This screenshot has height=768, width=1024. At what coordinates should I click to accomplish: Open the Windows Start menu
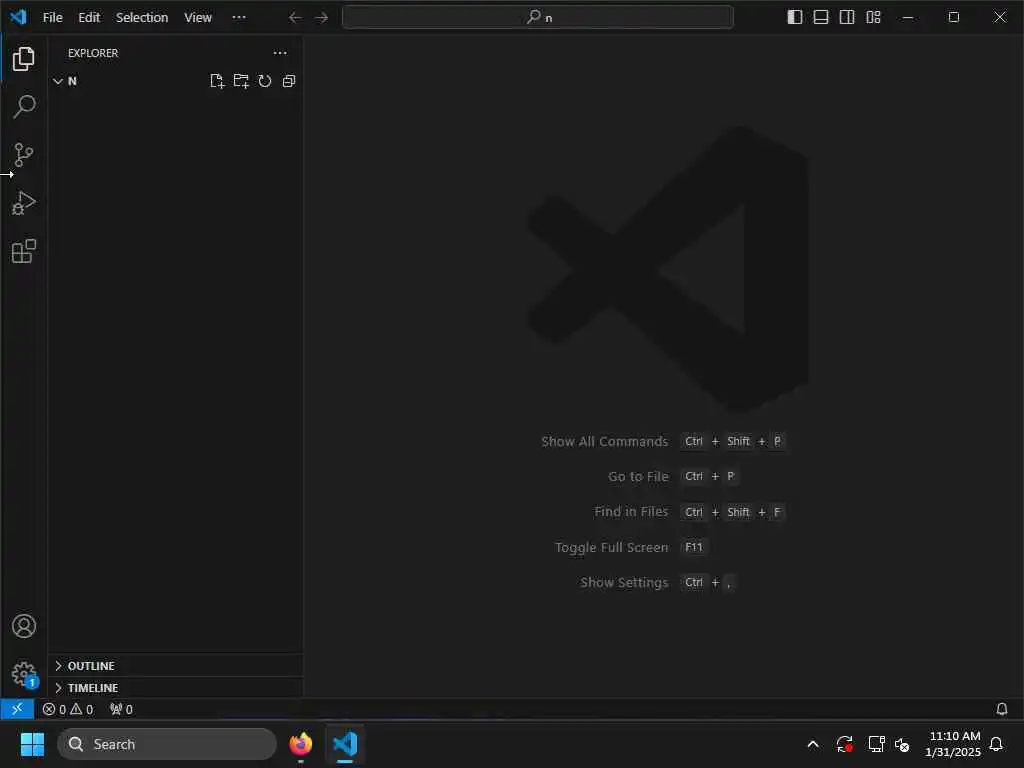32,744
